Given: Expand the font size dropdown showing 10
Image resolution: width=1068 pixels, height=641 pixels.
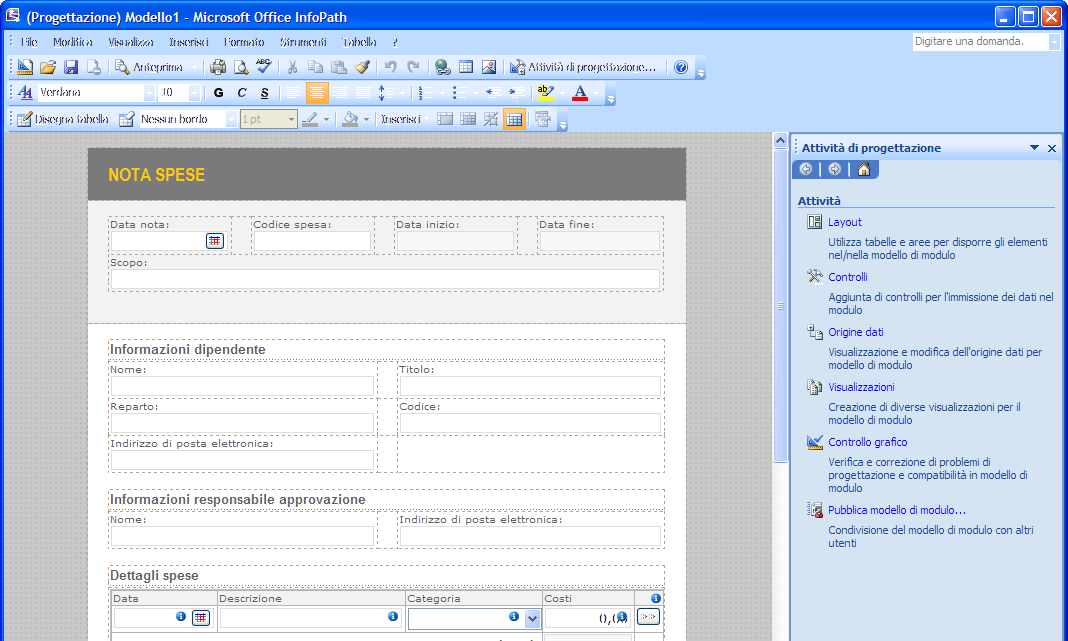Looking at the screenshot, I should click(194, 93).
